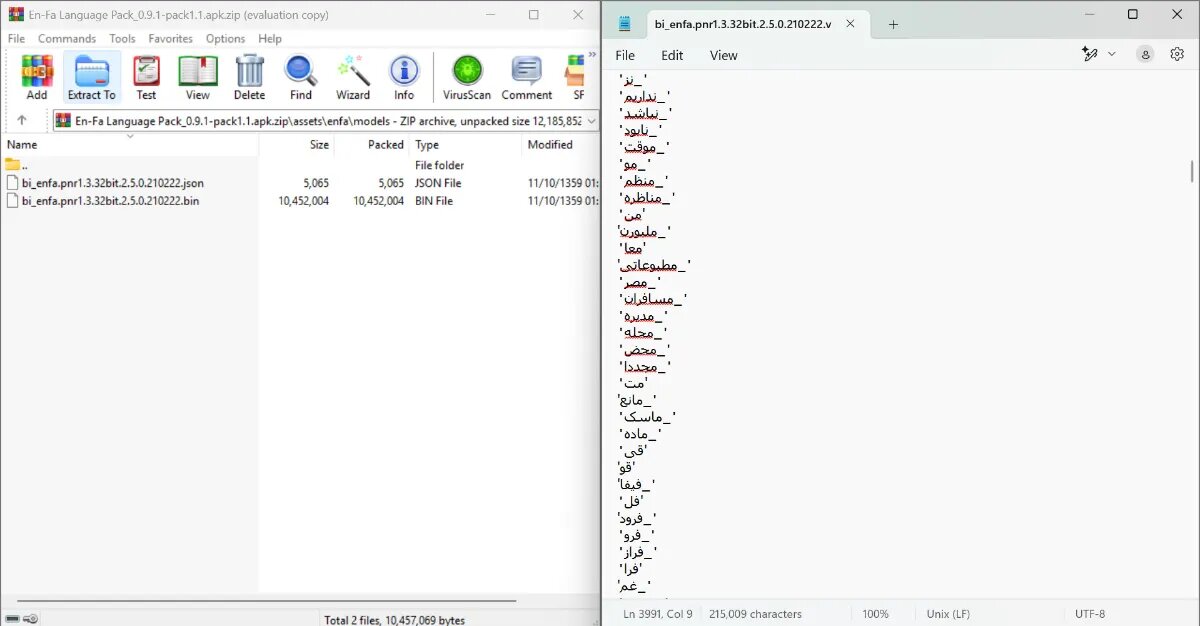Click the Delete icon on WinRAR toolbar
Screen dimensions: 1200x626
click(x=249, y=75)
